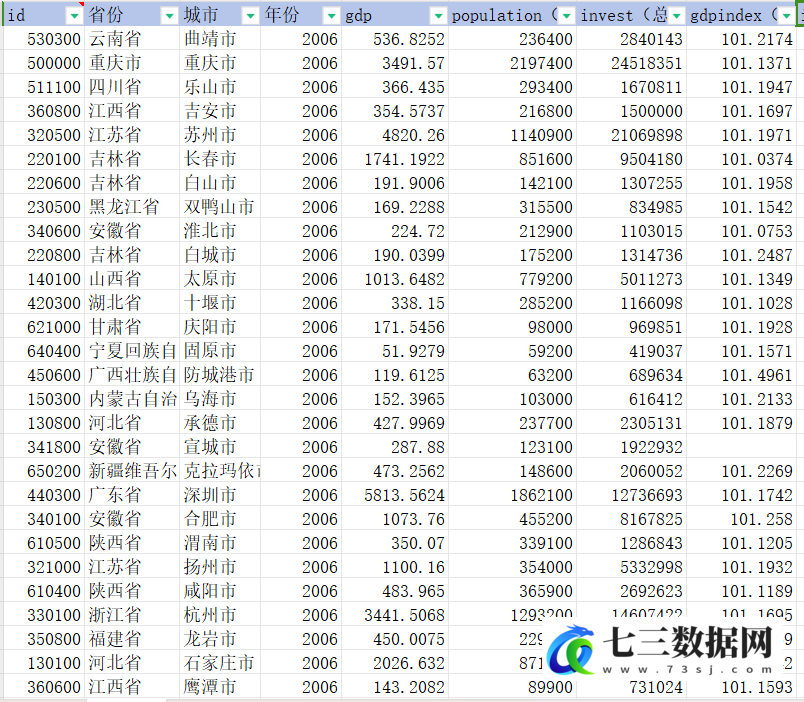Select the 石家庄市 city cell
Image resolution: width=804 pixels, height=702 pixels.
[220, 663]
